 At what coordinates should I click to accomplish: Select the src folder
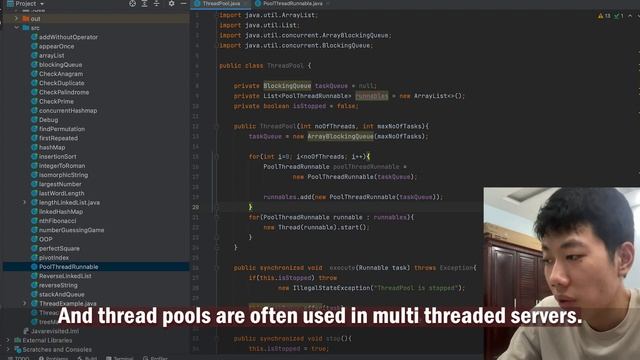[x=31, y=28]
